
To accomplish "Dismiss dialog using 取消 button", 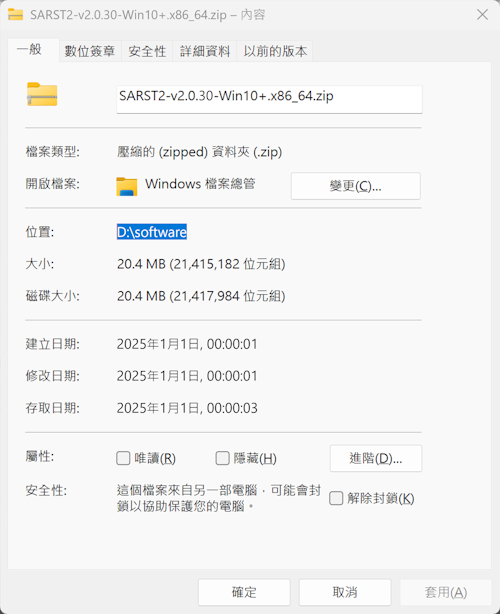I will pyautogui.click(x=345, y=592).
